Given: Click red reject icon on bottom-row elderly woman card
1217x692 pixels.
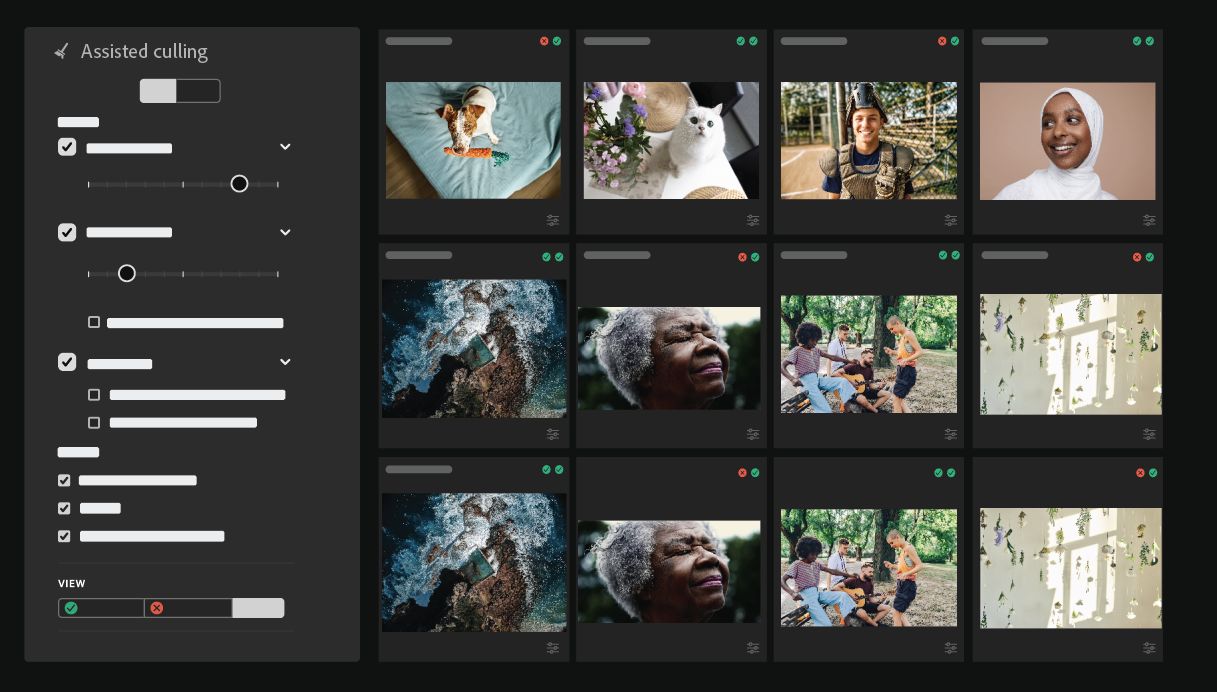Looking at the screenshot, I should (742, 472).
